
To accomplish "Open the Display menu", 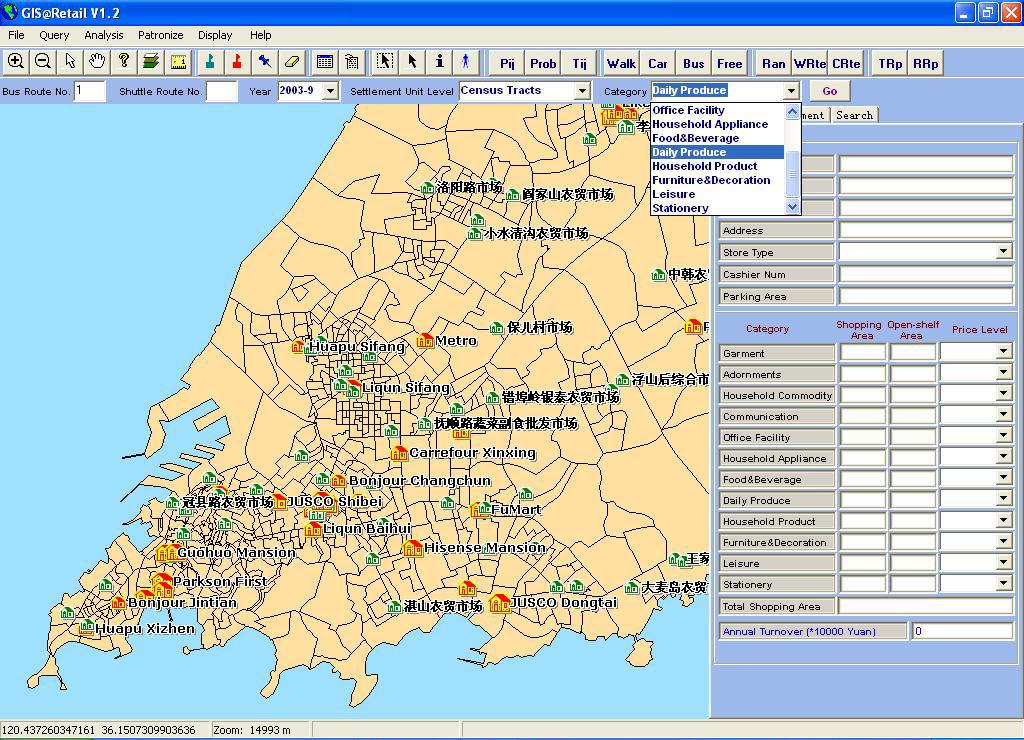I will tap(215, 35).
